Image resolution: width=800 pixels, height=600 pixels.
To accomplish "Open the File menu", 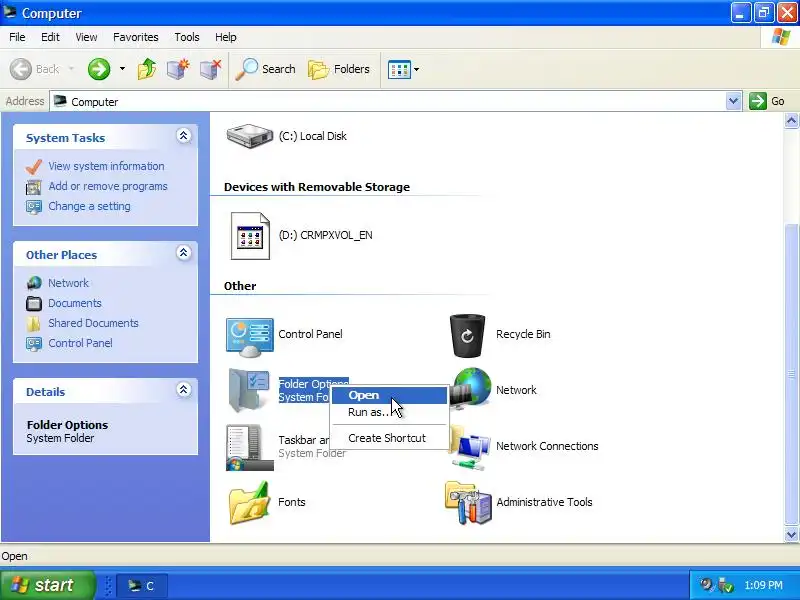I will point(17,37).
